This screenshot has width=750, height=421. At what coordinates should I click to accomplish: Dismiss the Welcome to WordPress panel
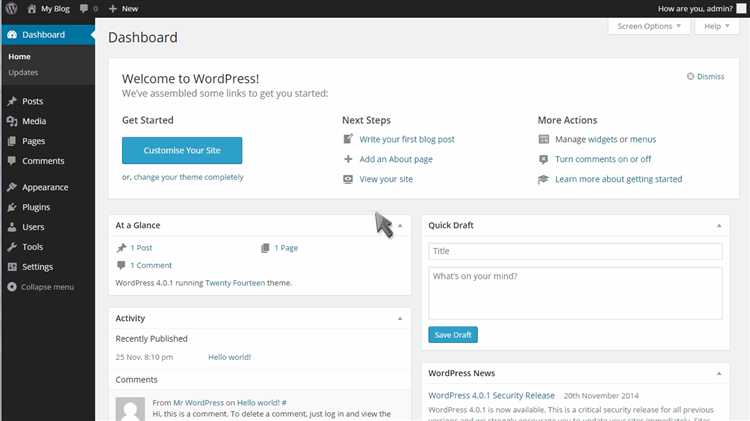click(706, 76)
